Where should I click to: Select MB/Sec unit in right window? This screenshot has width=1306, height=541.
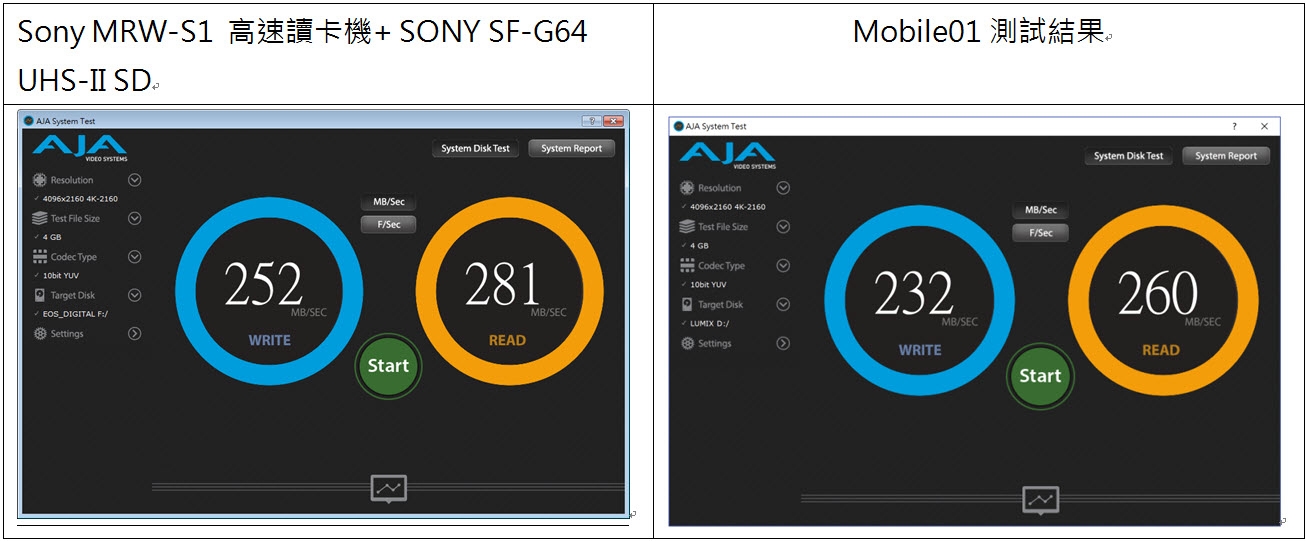pyautogui.click(x=1040, y=210)
